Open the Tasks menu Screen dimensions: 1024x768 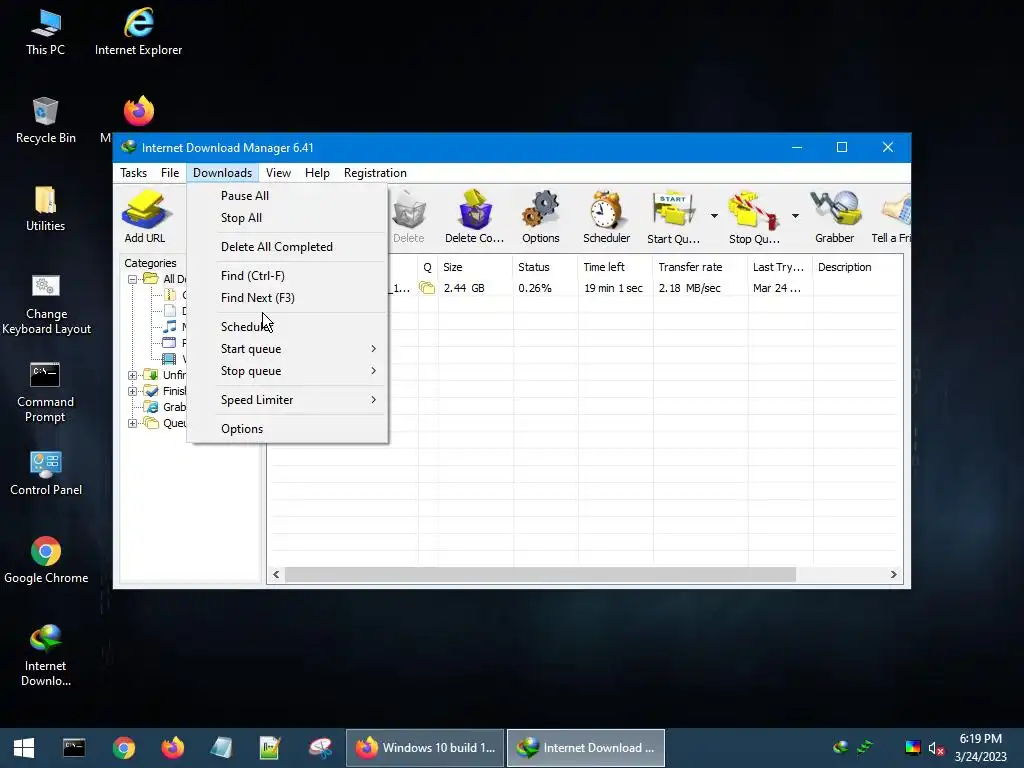(x=133, y=173)
